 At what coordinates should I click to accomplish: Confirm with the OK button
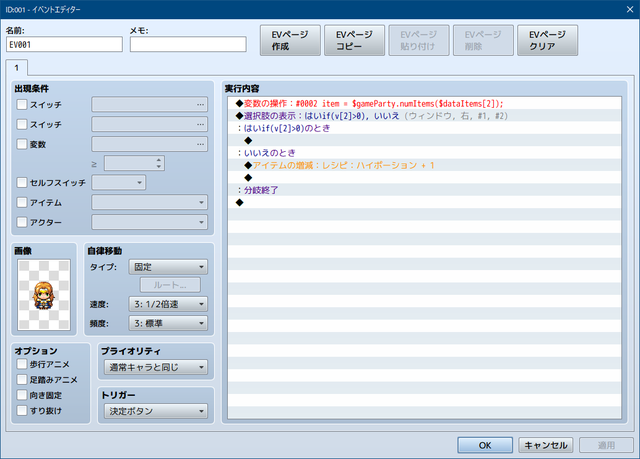pyautogui.click(x=485, y=445)
